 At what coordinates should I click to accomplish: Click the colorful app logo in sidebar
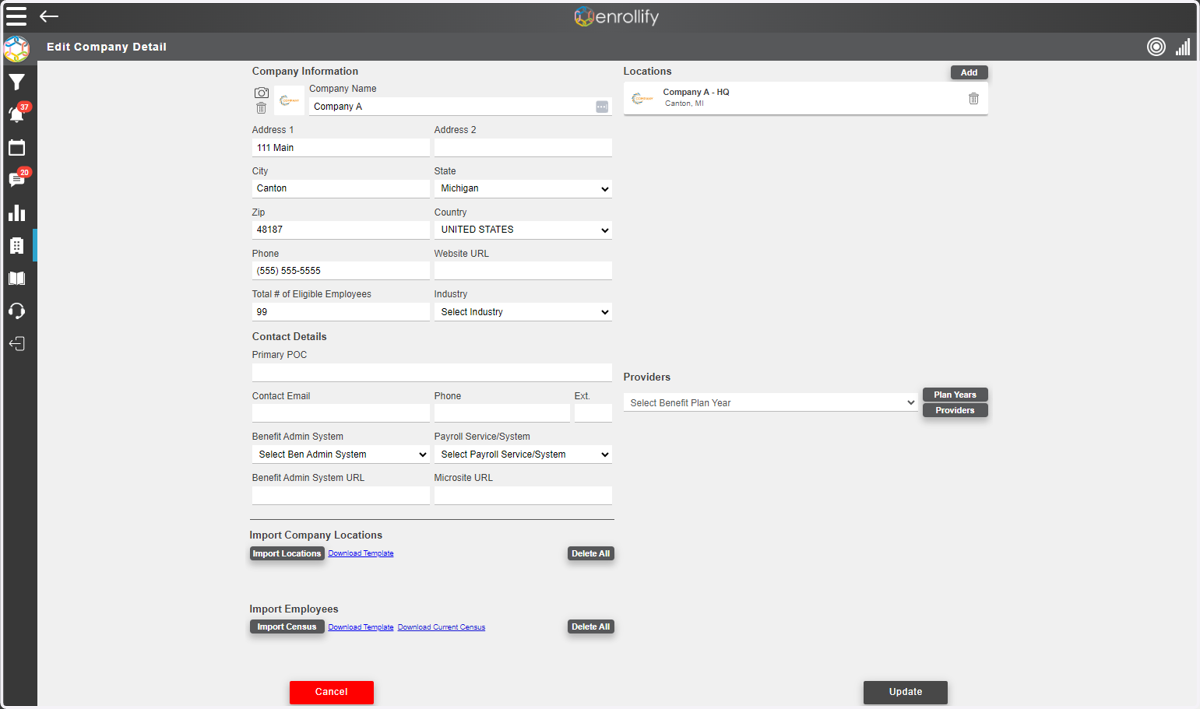click(x=16, y=48)
